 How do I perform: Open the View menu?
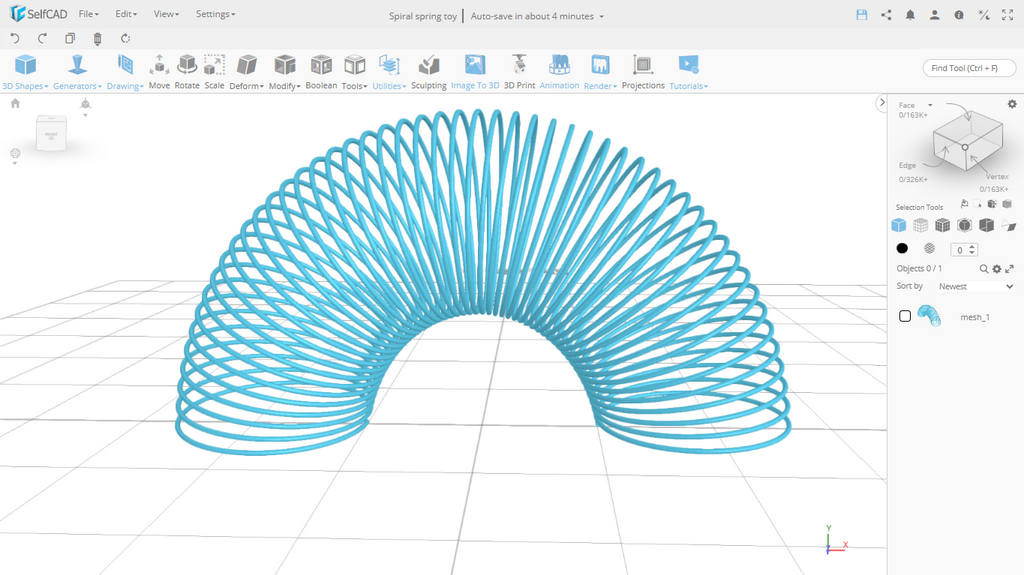pos(166,14)
